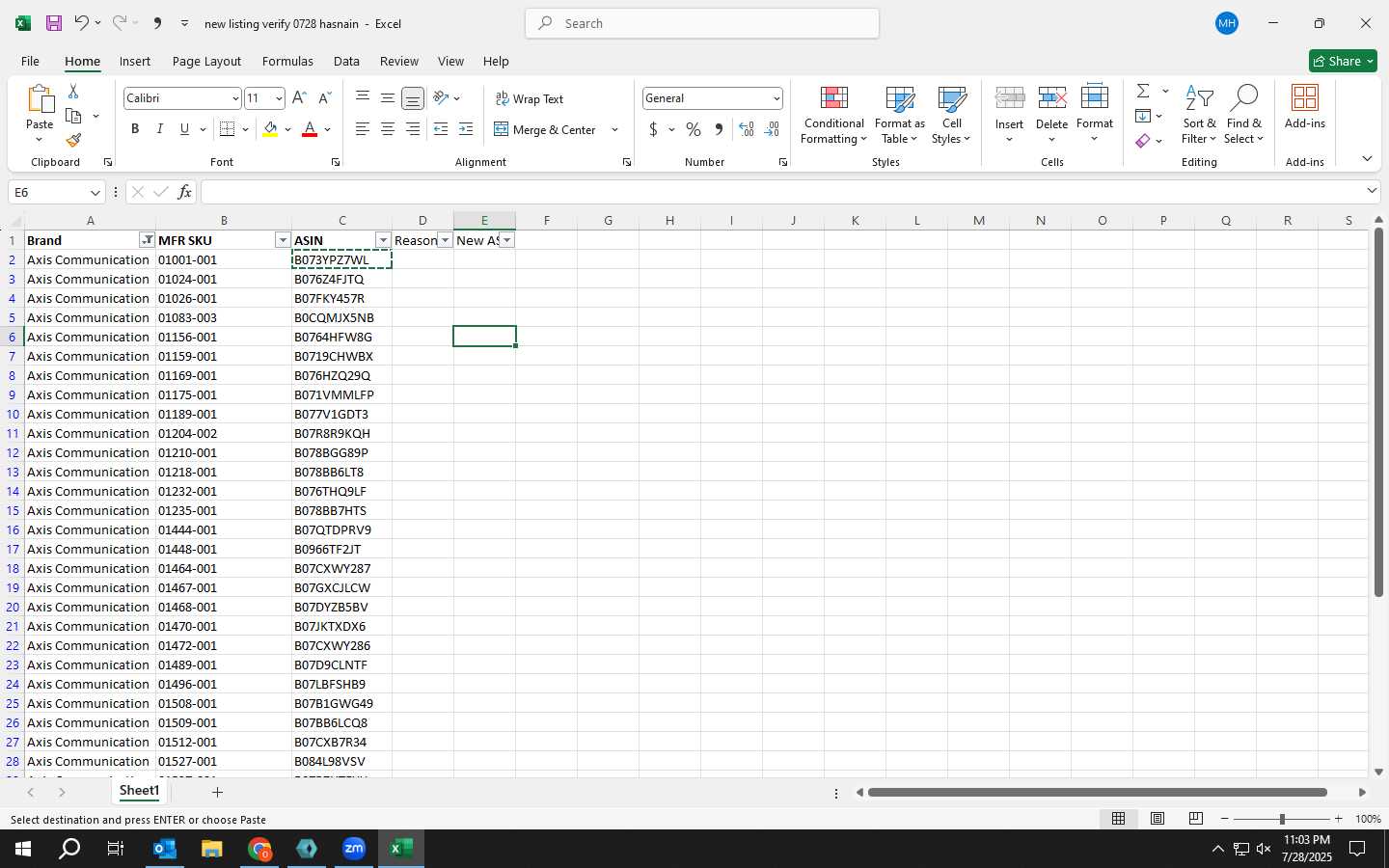Apply Borders using the borders icon
Viewport: 1389px width, 868px height.
[228, 129]
